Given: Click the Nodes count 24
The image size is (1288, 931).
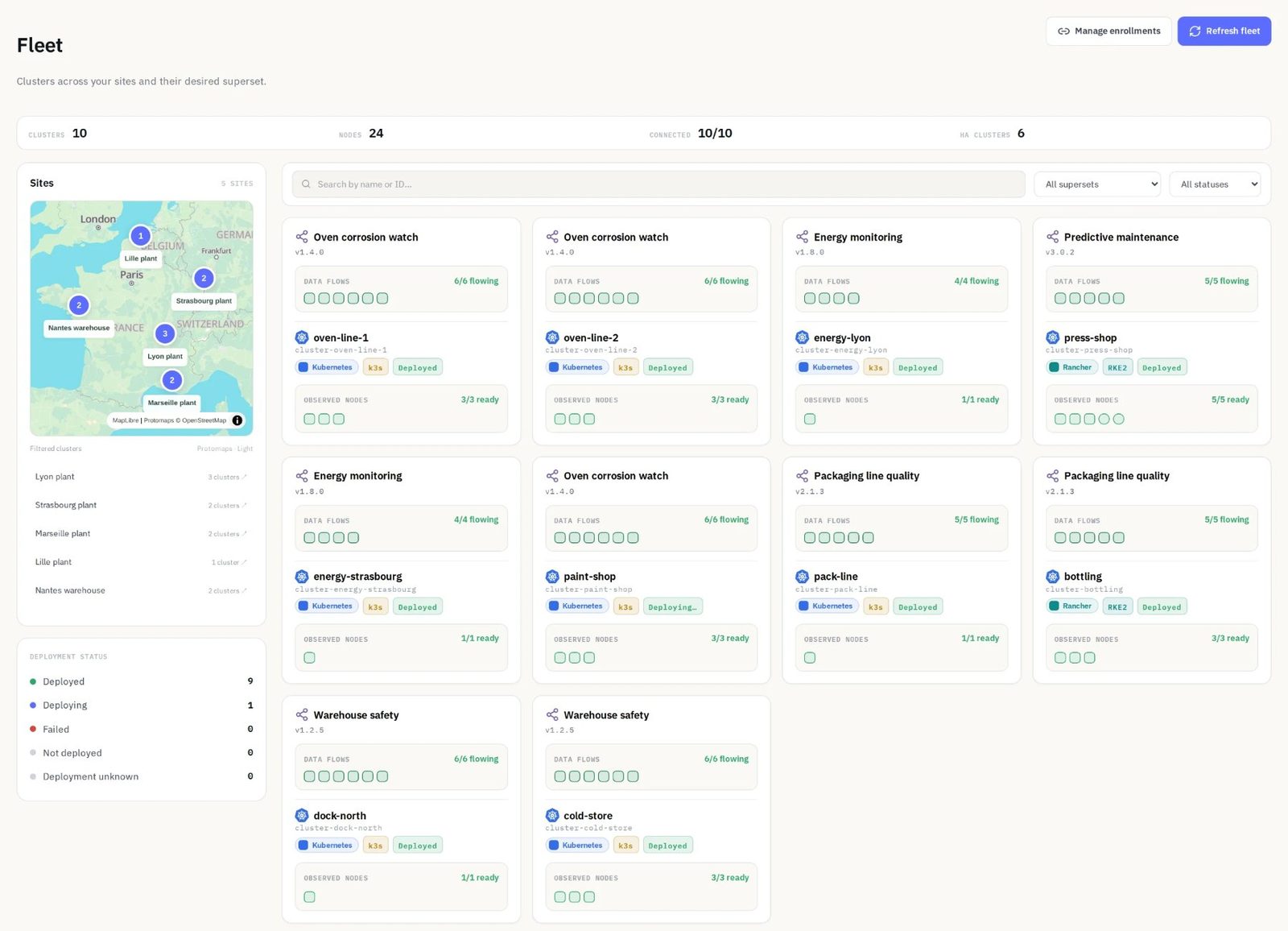Looking at the screenshot, I should point(376,134).
